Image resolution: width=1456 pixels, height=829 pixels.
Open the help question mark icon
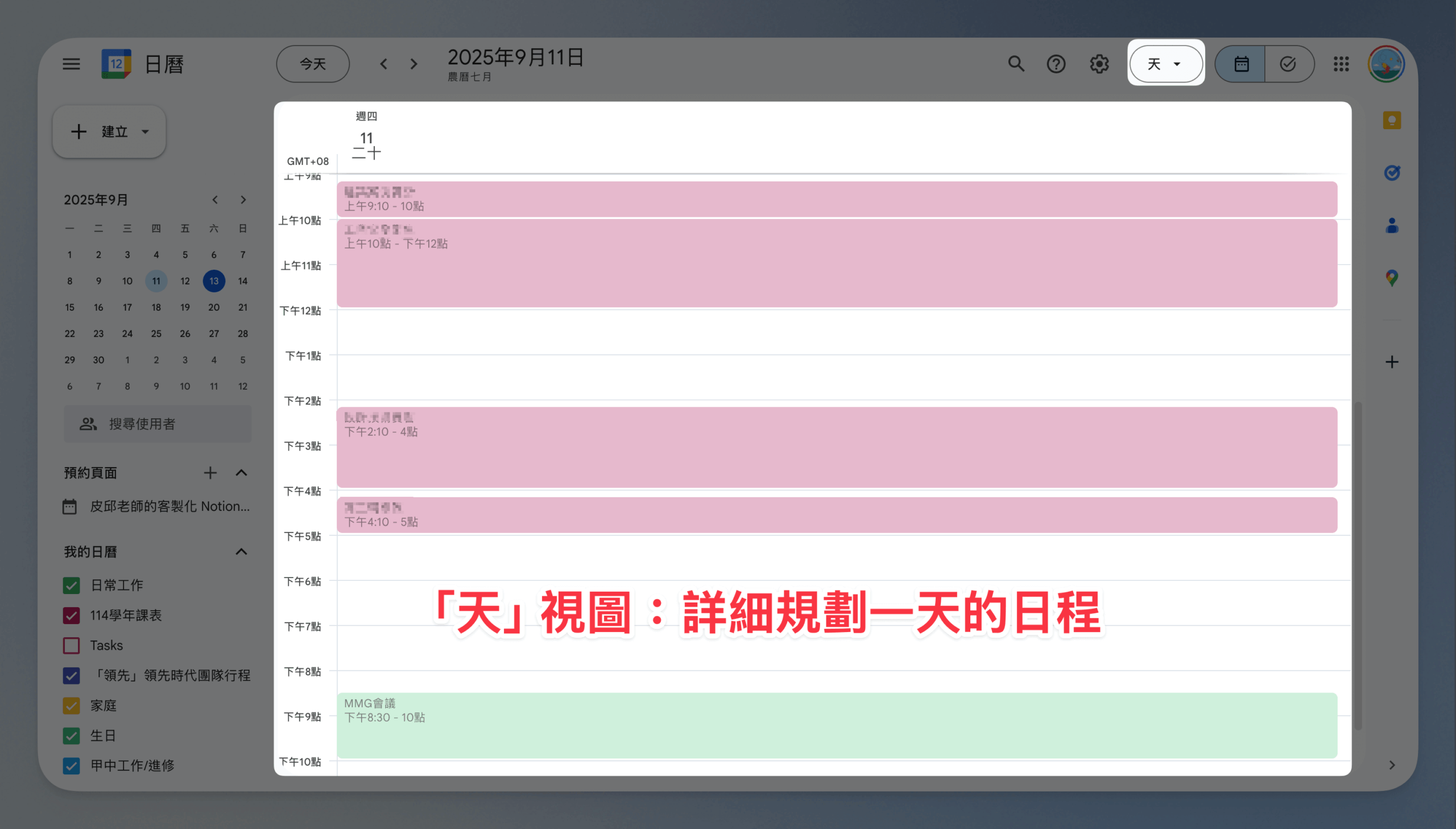pyautogui.click(x=1056, y=64)
